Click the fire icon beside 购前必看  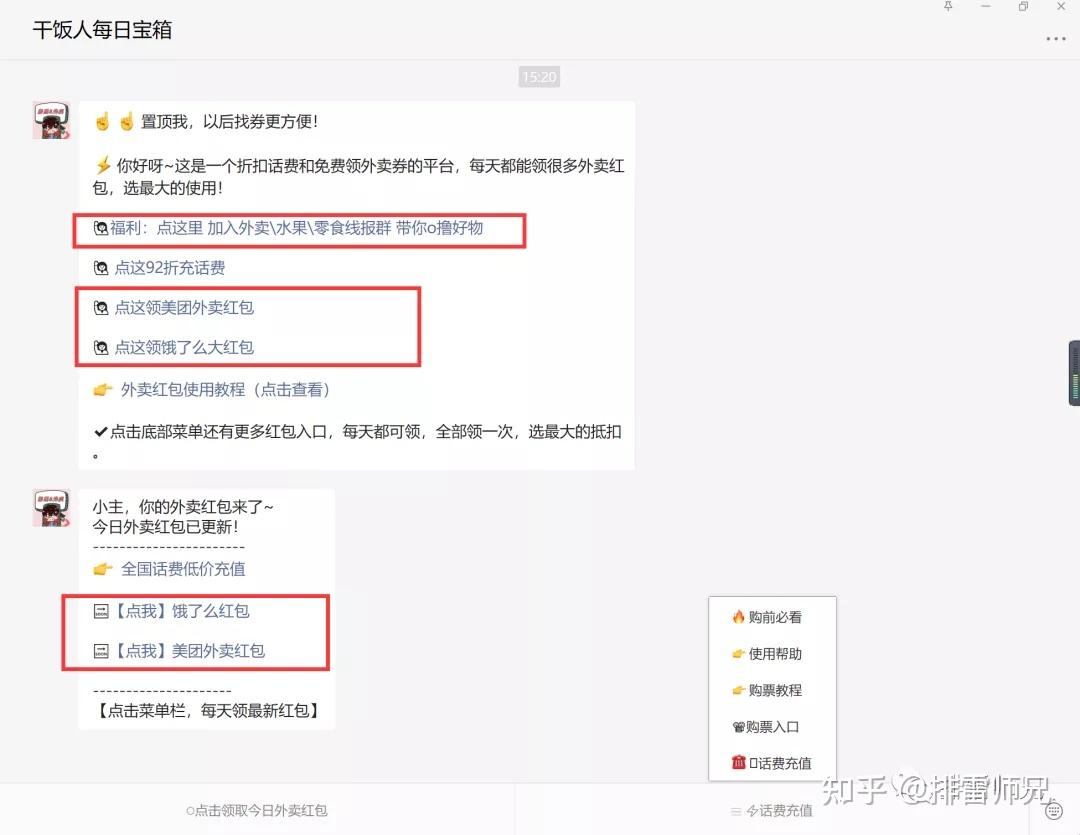[x=738, y=617]
